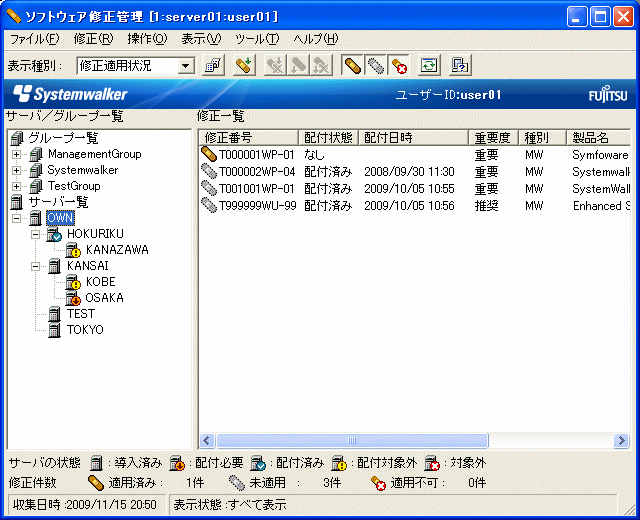Screen dimensions: 640x520
Task: Click the 重要度 column header
Action: tap(493, 137)
